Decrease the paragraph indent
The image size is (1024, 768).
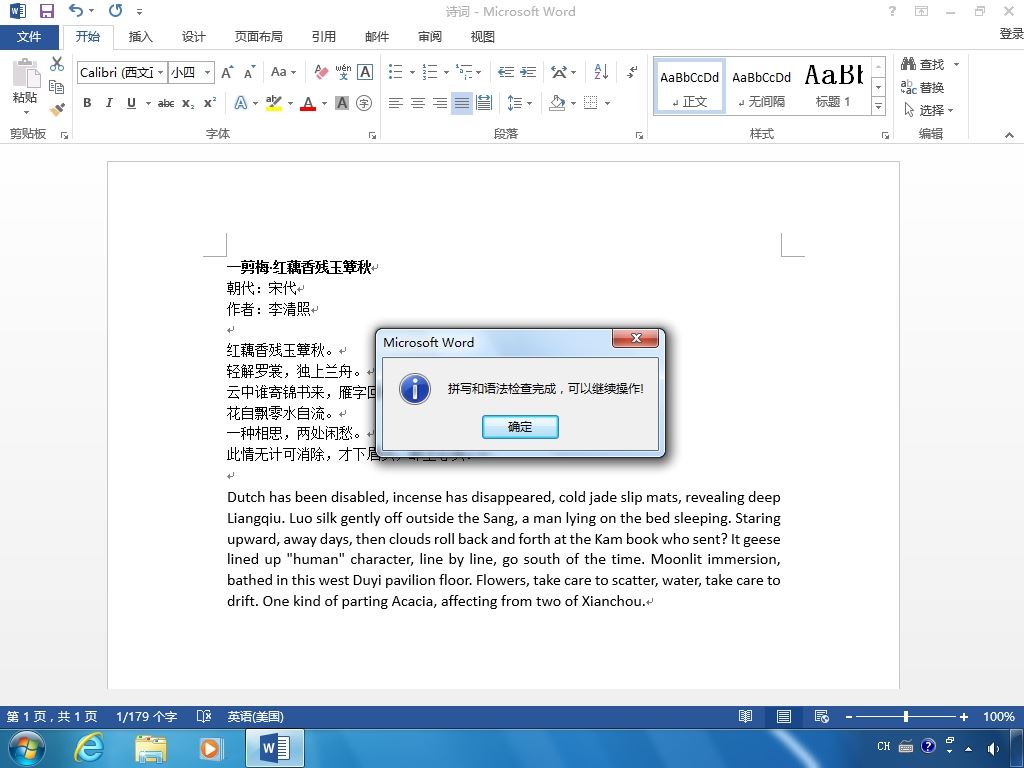505,72
